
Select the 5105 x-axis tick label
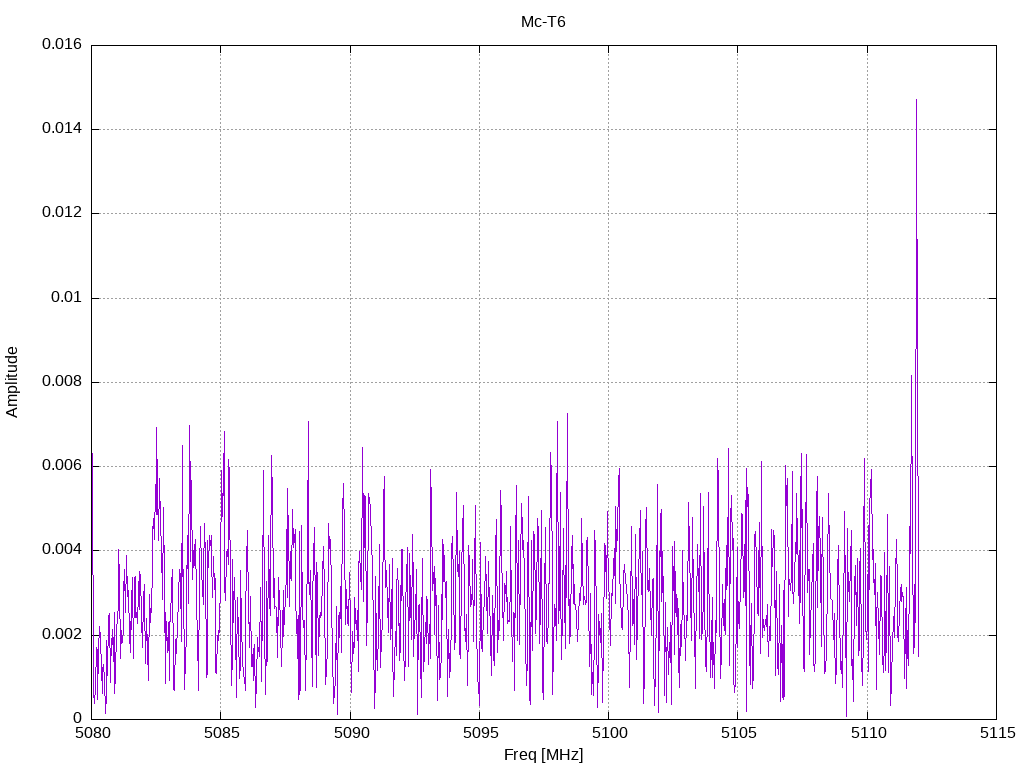(737, 734)
